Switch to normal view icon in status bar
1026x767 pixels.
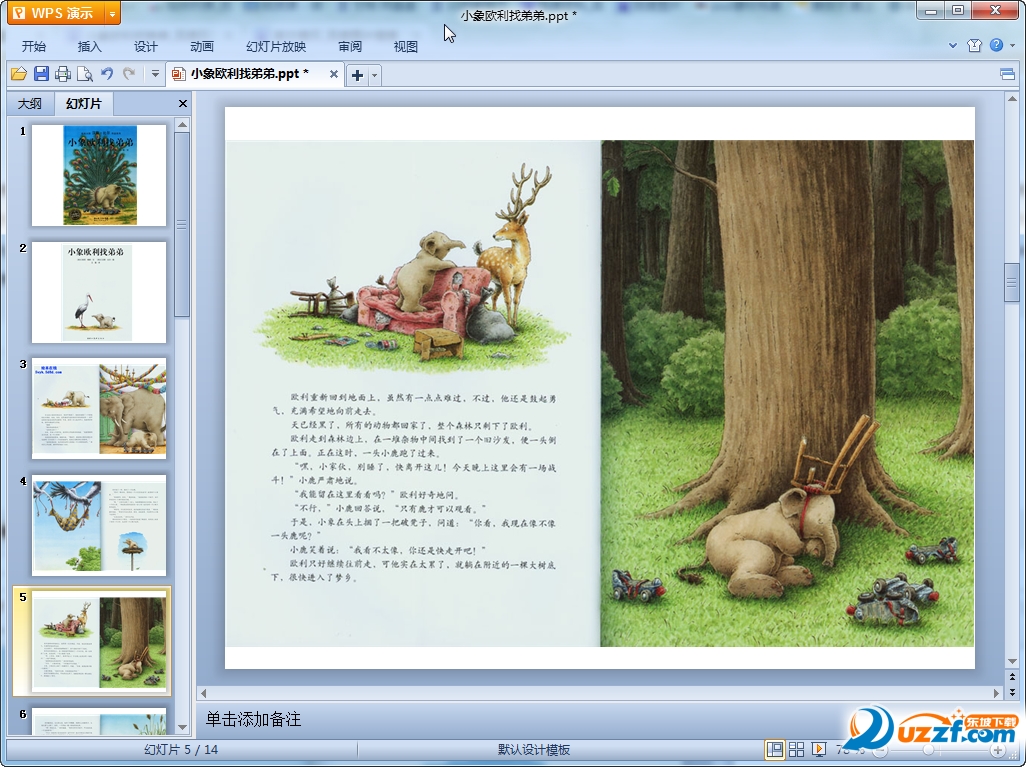775,749
